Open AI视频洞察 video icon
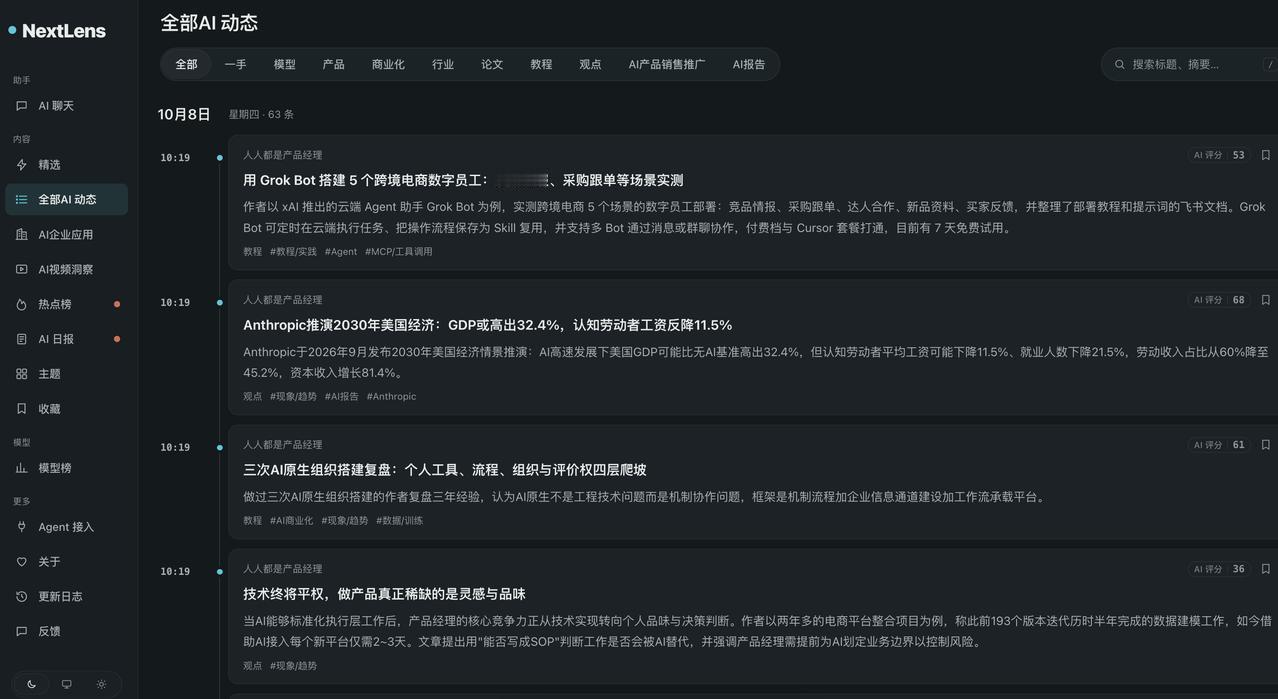The width and height of the screenshot is (1278, 699). 22,270
